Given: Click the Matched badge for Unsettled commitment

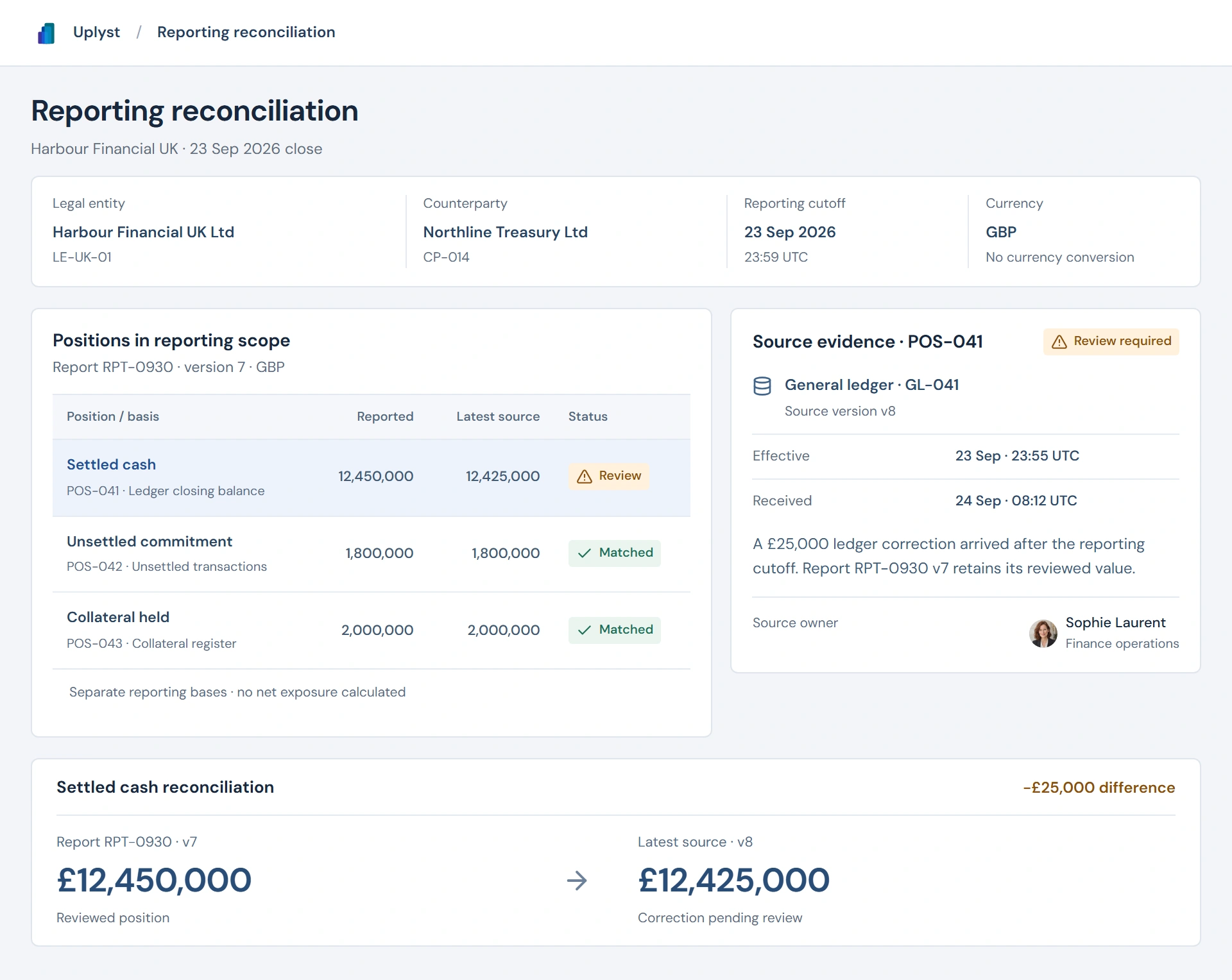Looking at the screenshot, I should coord(615,553).
